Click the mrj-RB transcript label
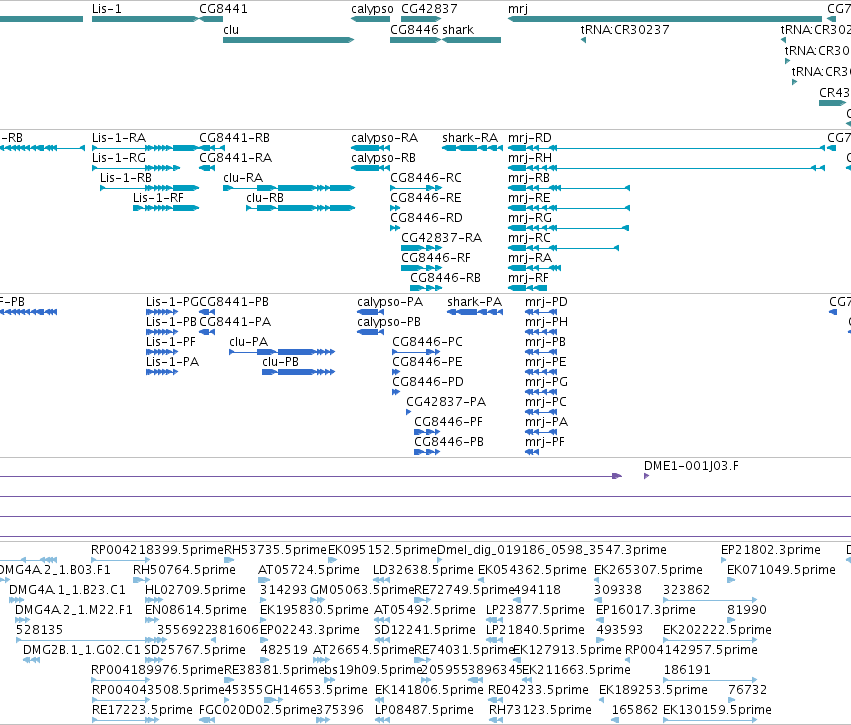The image size is (851, 725). [529, 178]
